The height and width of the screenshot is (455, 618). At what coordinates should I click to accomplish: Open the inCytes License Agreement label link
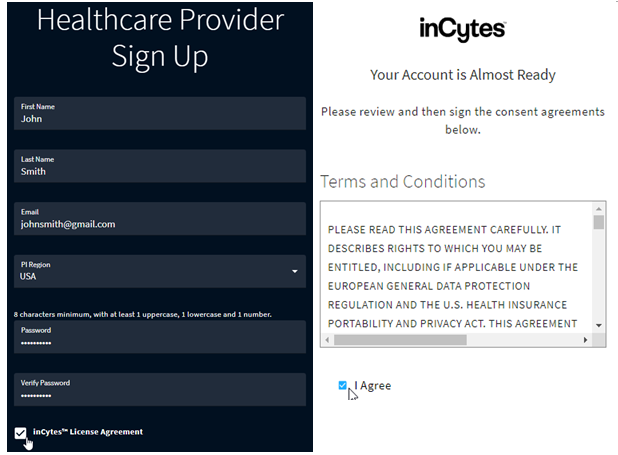(88, 432)
